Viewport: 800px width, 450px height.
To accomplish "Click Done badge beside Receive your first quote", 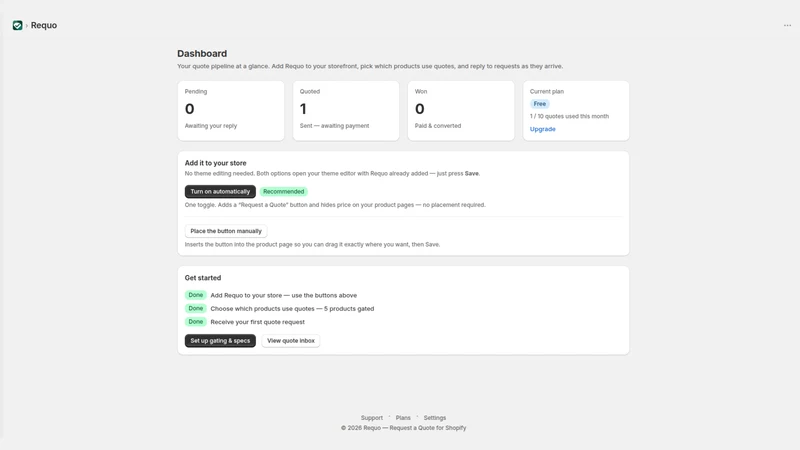I will (195, 321).
